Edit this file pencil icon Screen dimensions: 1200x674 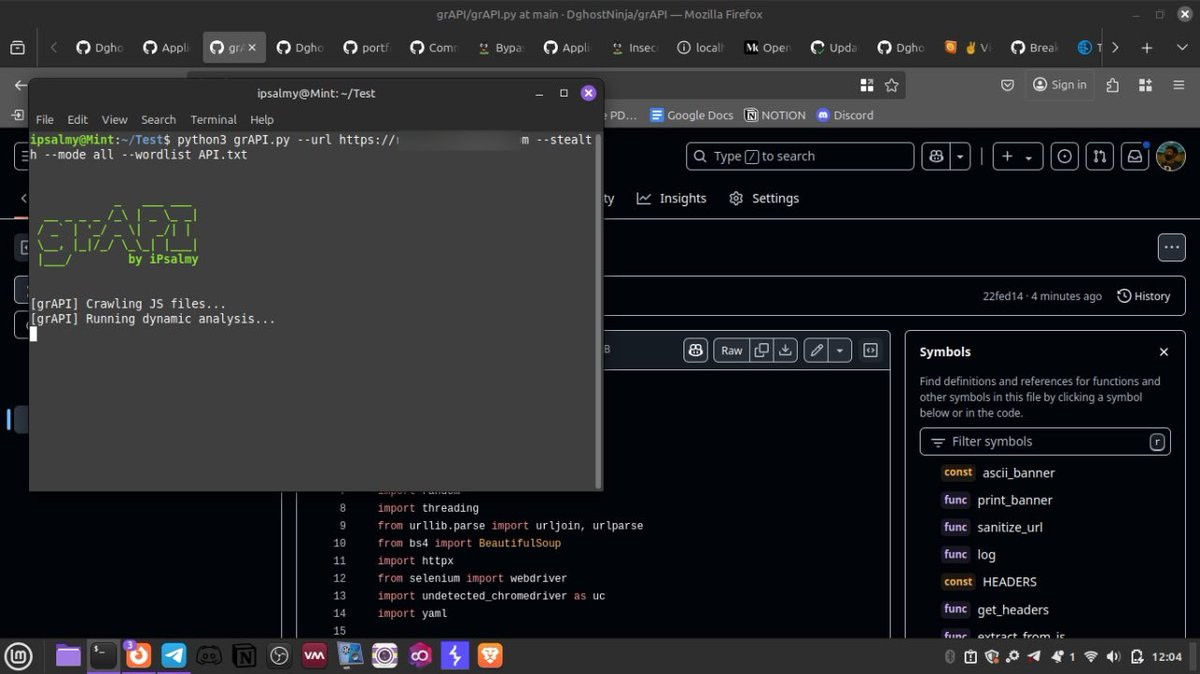click(817, 350)
